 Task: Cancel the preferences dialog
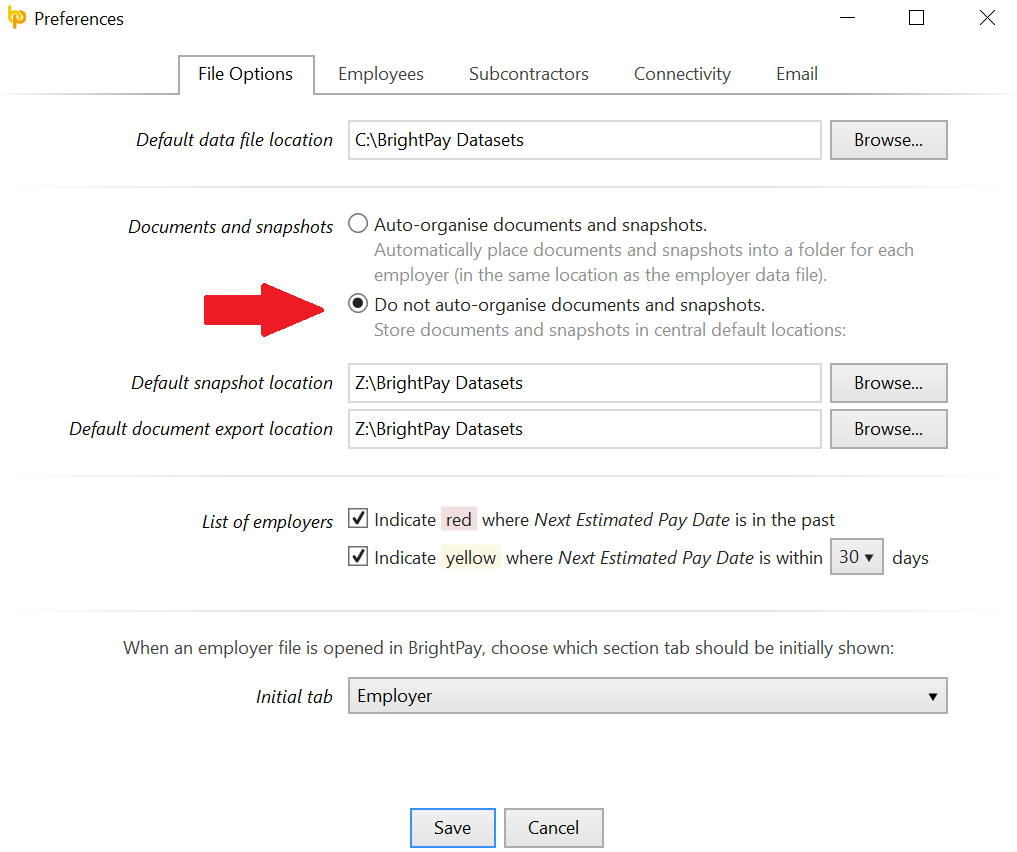553,828
